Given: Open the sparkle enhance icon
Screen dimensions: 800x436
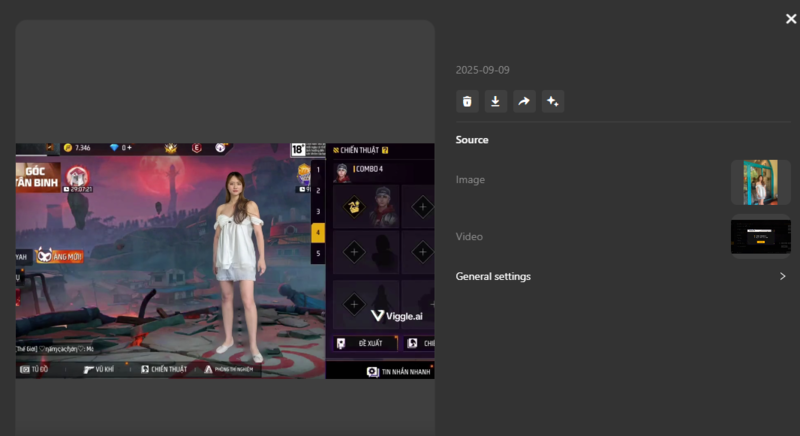Looking at the screenshot, I should pos(553,101).
